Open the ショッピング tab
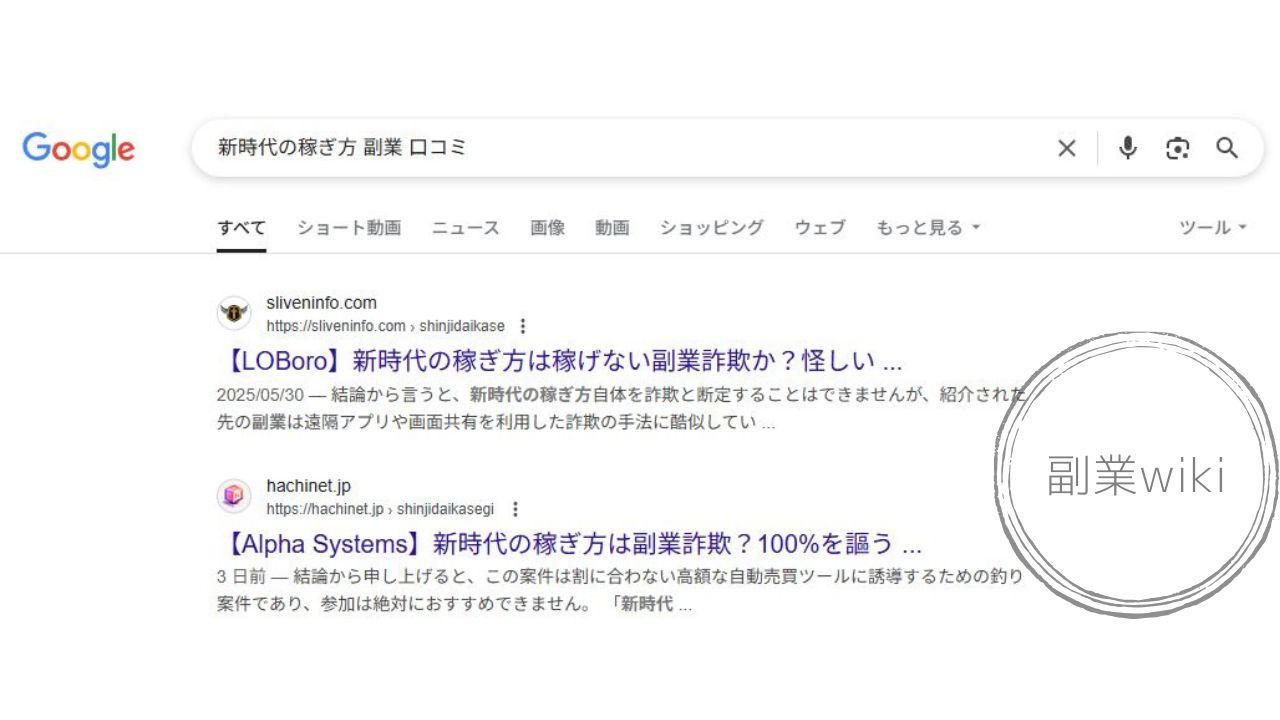Image resolution: width=1280 pixels, height=720 pixels. click(711, 228)
